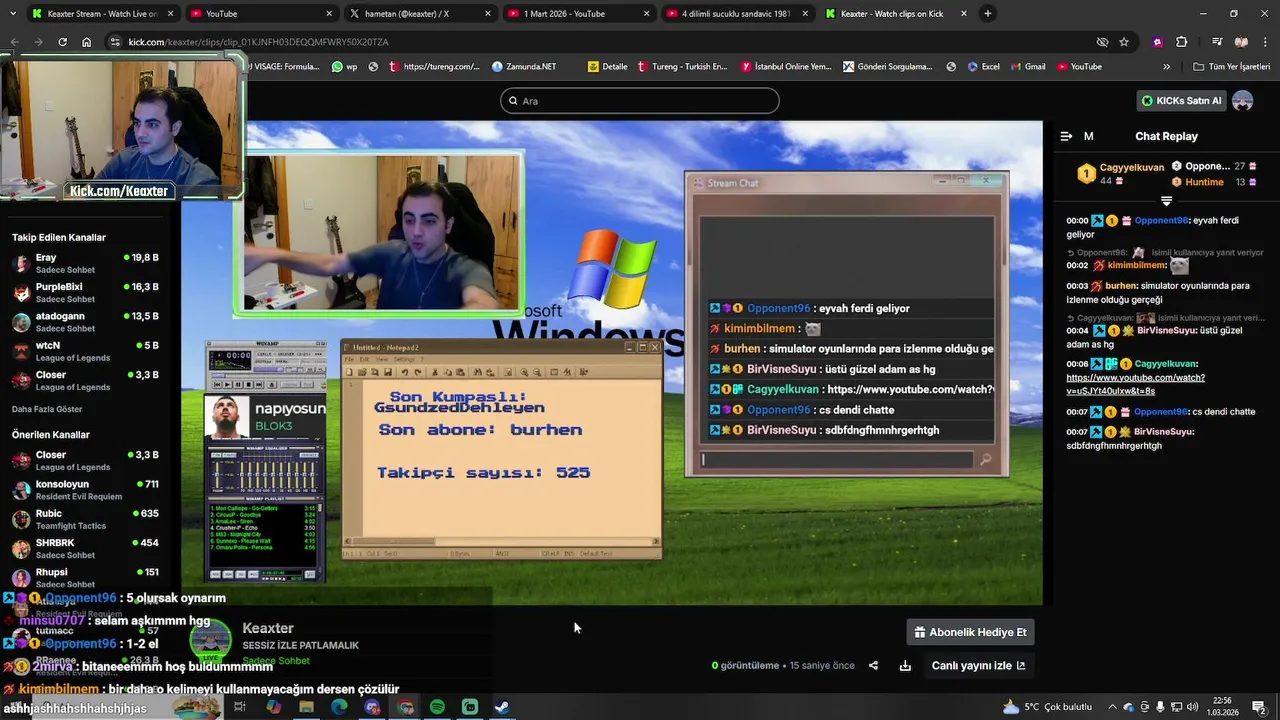
Task: Bookmark this page with star icon
Action: pos(1124,42)
